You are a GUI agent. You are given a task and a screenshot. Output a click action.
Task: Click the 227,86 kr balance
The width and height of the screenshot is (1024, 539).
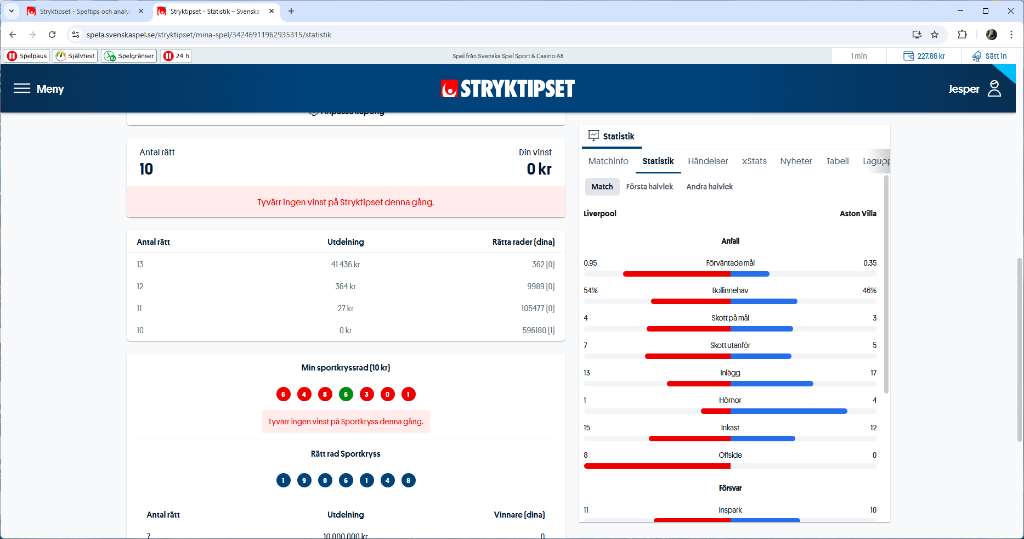924,56
